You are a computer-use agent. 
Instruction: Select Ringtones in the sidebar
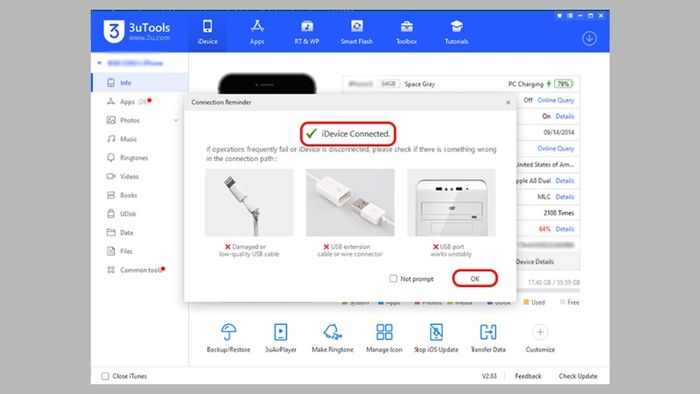click(x=134, y=158)
